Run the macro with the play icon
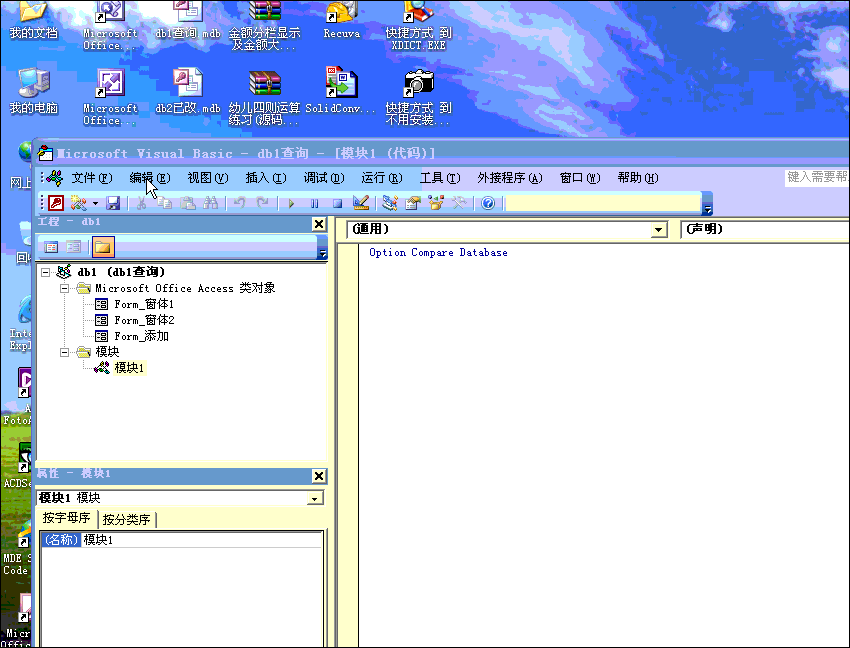This screenshot has width=850, height=648. 291,204
